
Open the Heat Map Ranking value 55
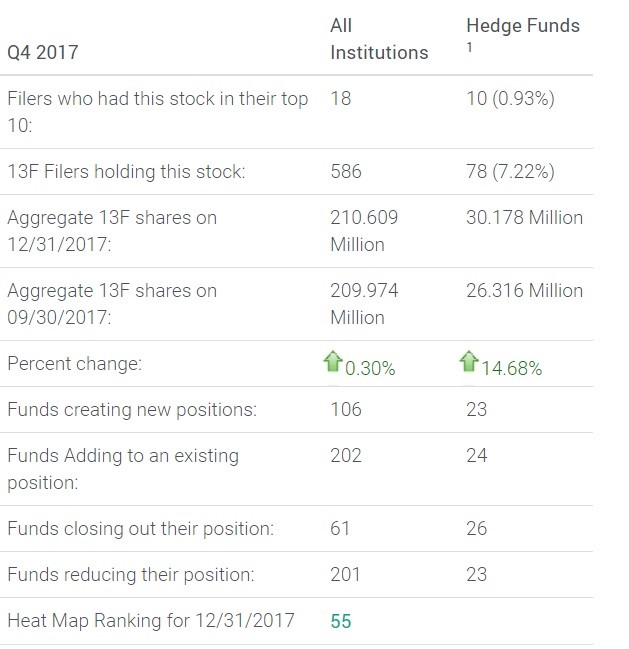pyautogui.click(x=341, y=621)
